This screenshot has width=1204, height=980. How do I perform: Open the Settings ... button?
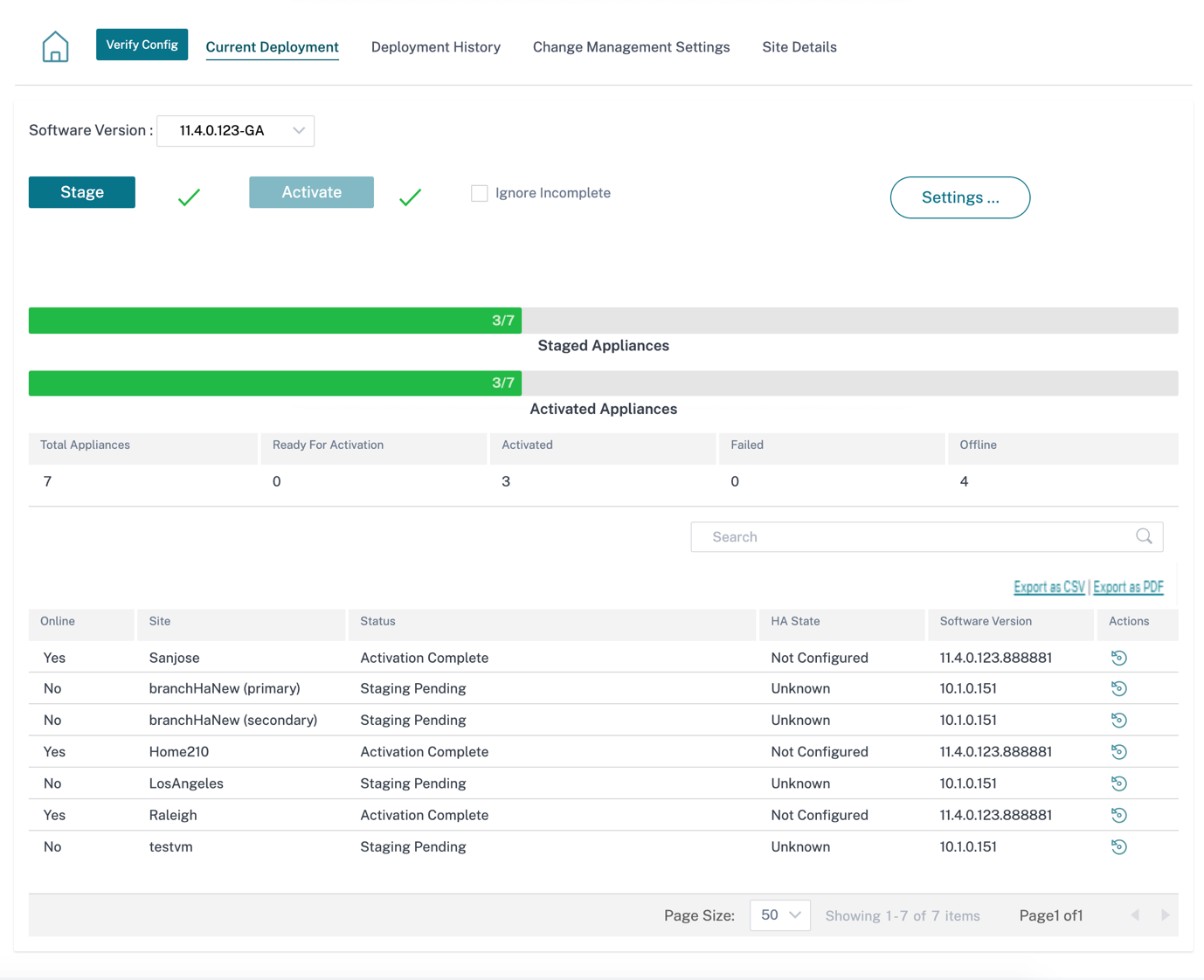tap(960, 197)
